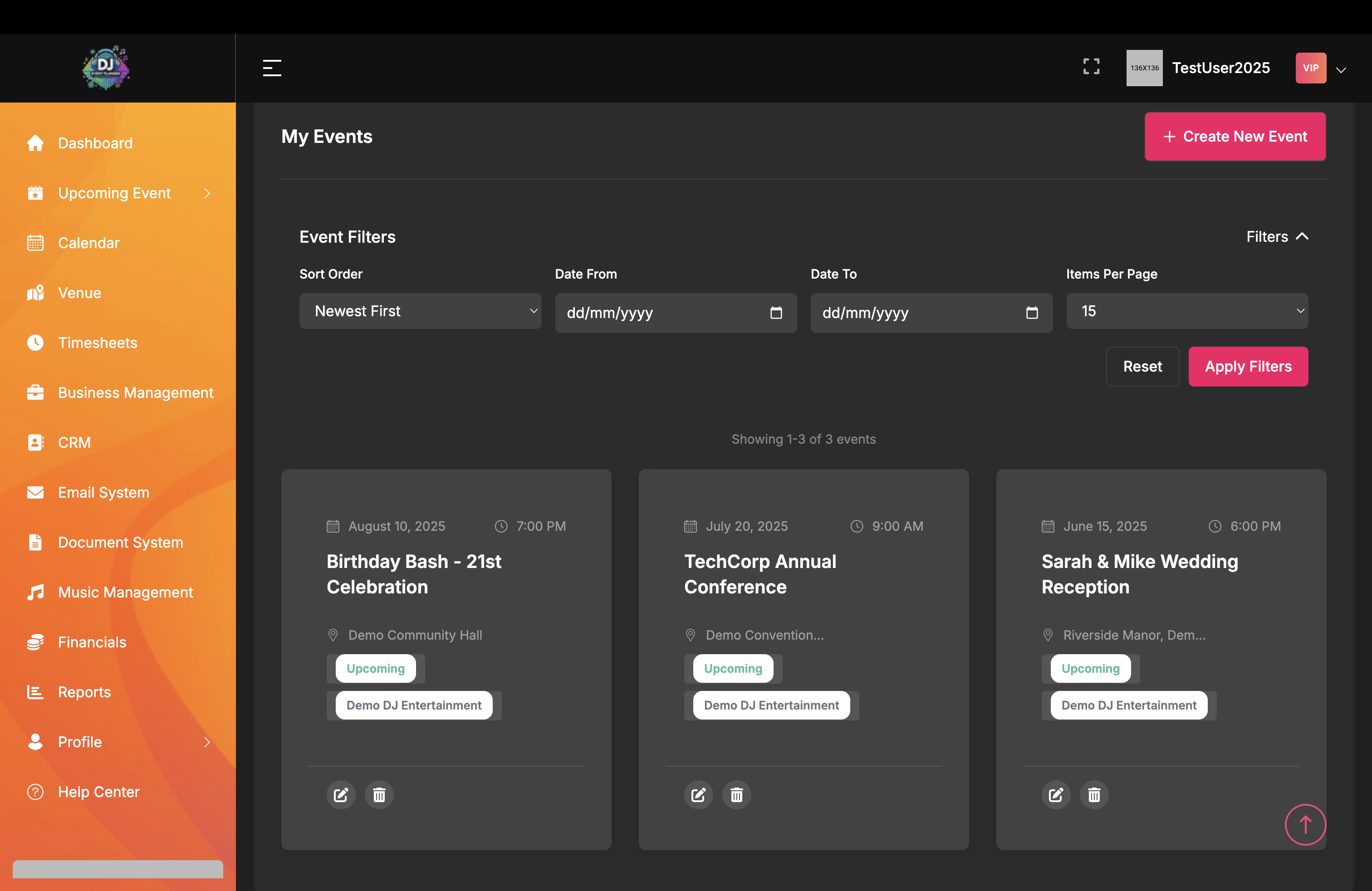Open the Items Per Page dropdown
The width and height of the screenshot is (1372, 891).
point(1187,311)
